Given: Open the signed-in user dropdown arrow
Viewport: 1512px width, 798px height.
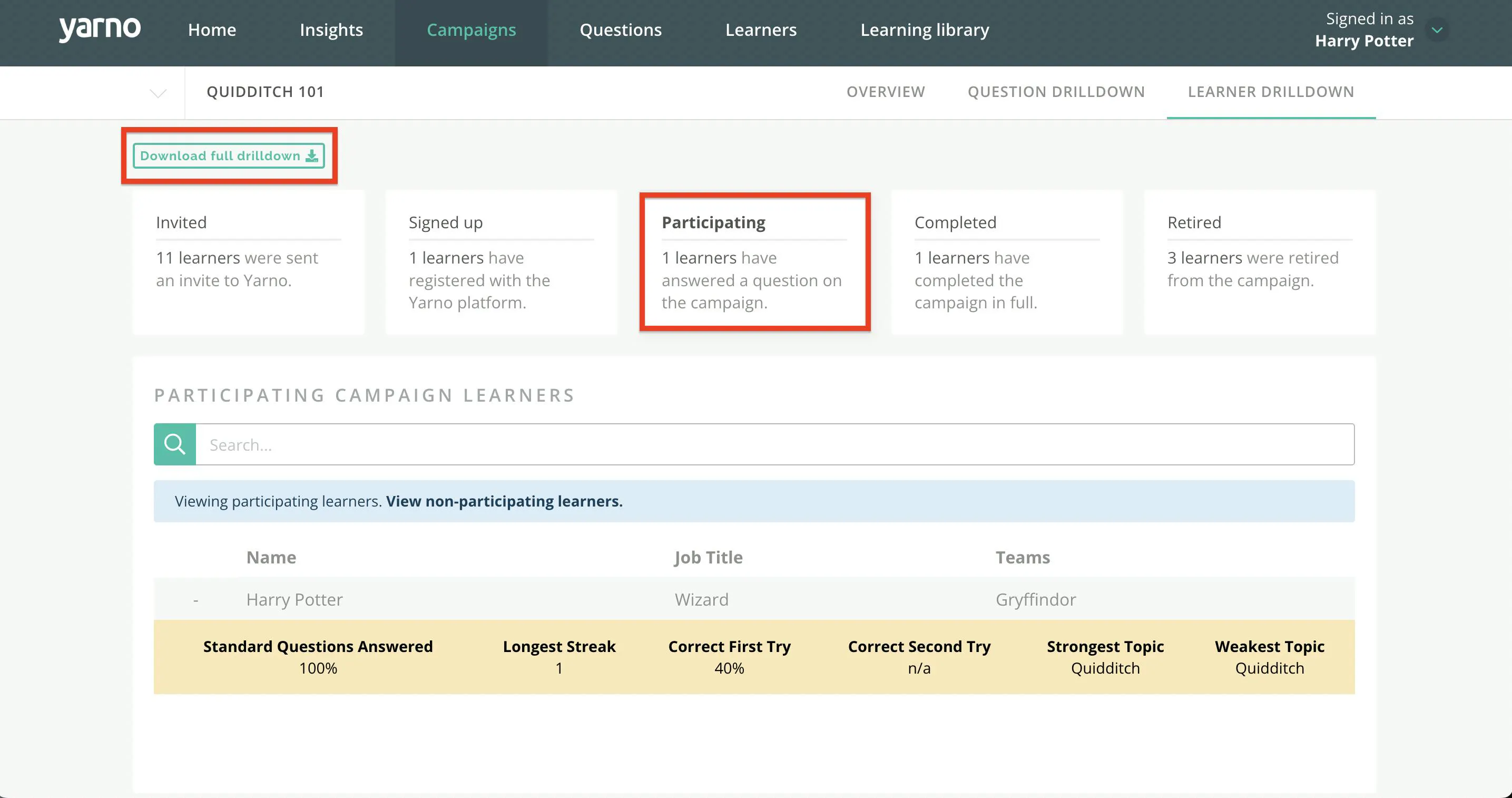Looking at the screenshot, I should point(1437,30).
